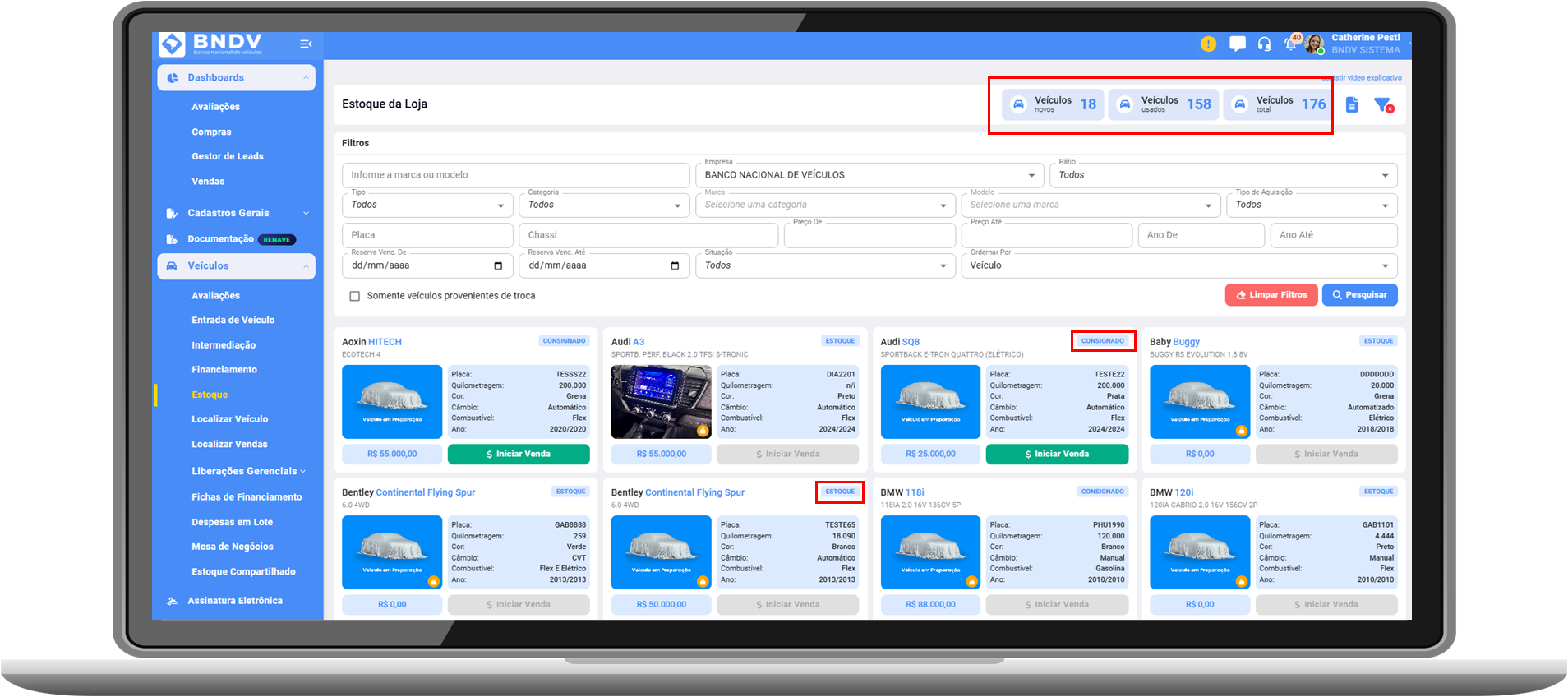This screenshot has width=1568, height=697.
Task: Open Despesas em Lote
Action: point(233,522)
